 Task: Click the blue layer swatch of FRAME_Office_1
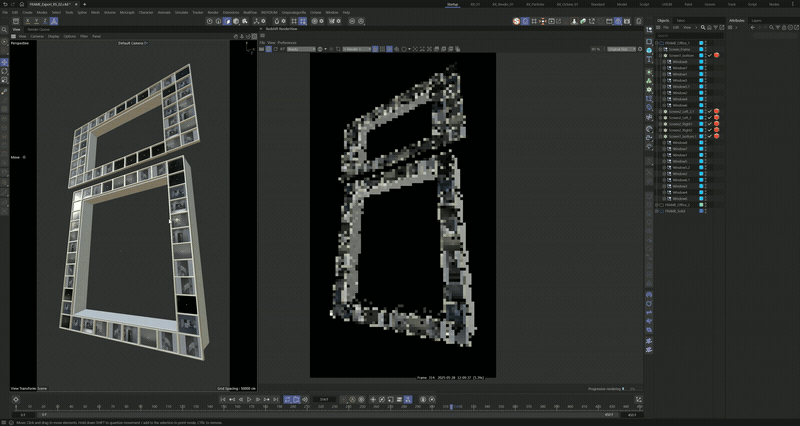pyautogui.click(x=701, y=43)
